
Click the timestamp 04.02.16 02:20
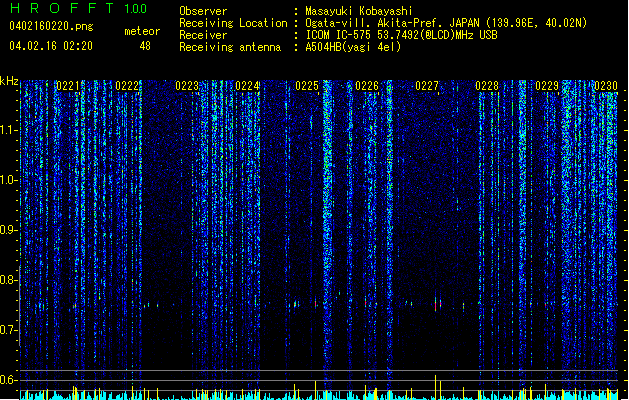(51, 46)
